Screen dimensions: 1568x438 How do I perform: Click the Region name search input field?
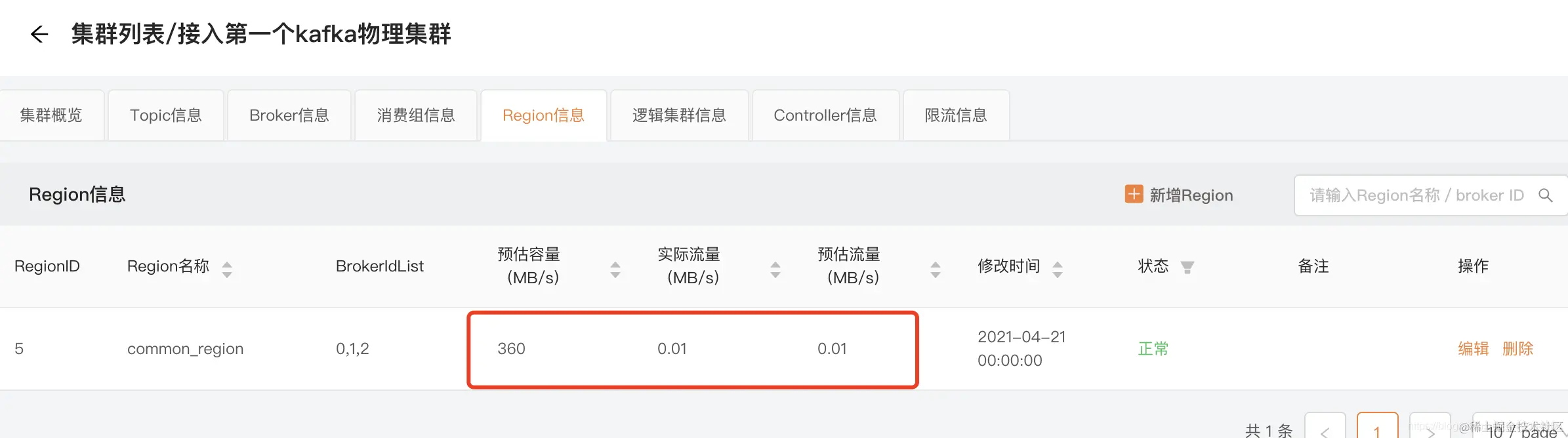(1411, 195)
